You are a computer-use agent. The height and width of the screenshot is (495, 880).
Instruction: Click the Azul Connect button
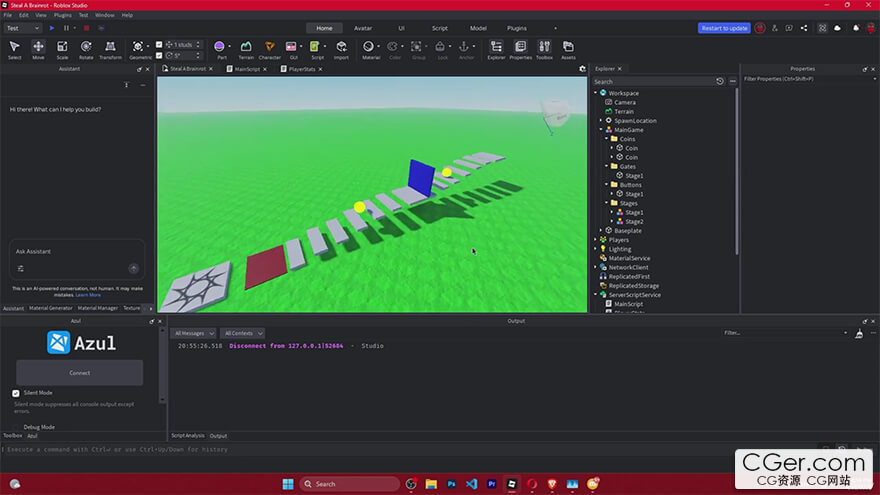(x=80, y=373)
